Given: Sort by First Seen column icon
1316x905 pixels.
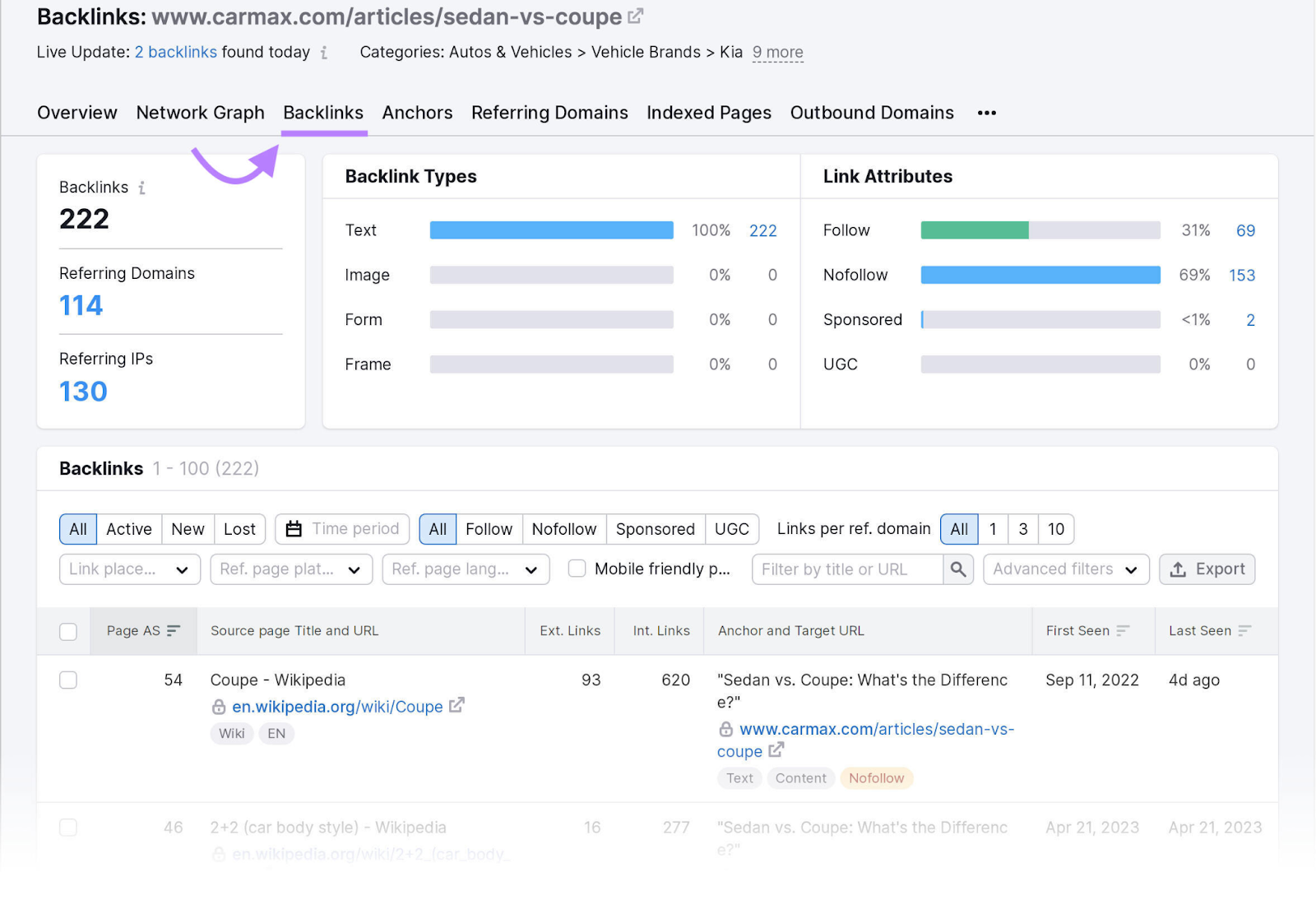Looking at the screenshot, I should [x=1123, y=631].
